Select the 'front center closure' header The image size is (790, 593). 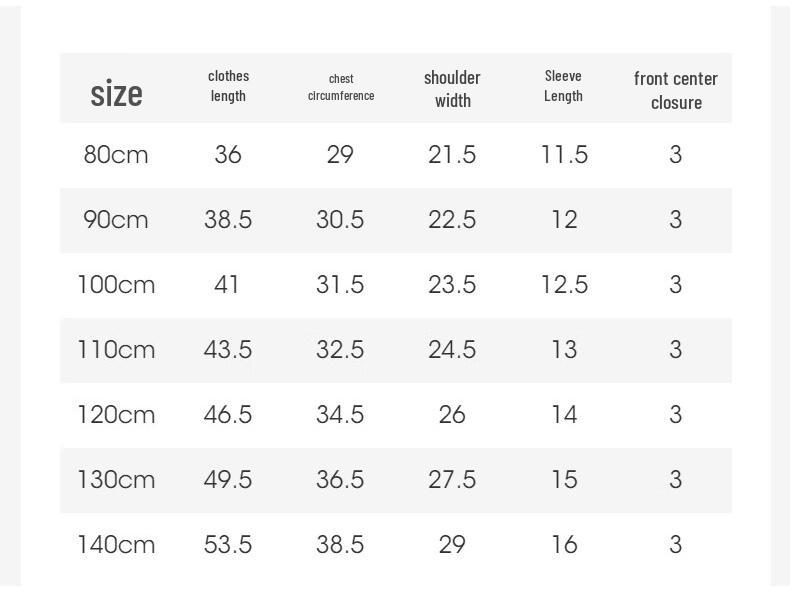676,91
